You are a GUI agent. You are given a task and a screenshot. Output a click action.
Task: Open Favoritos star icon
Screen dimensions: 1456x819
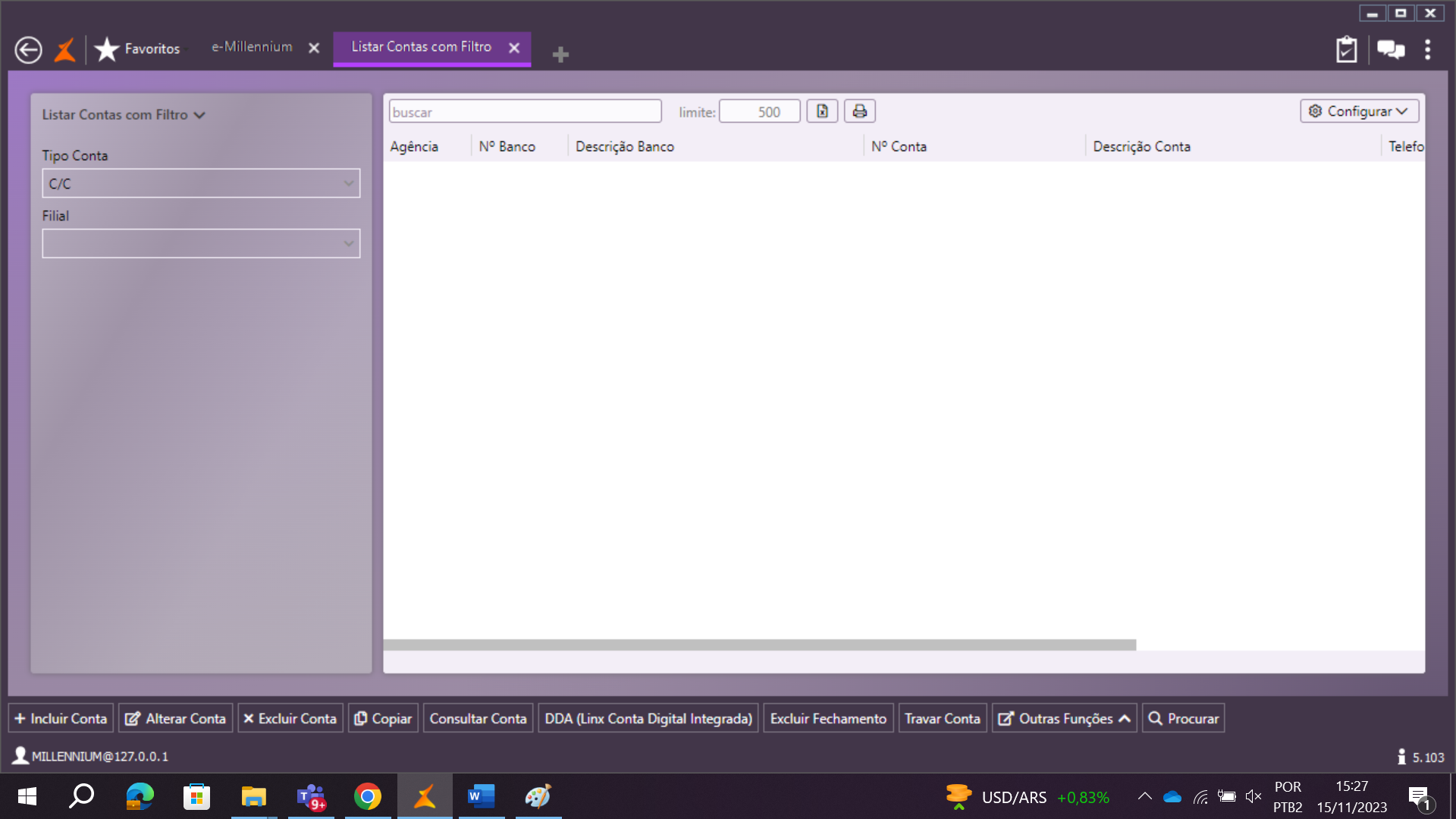pyautogui.click(x=107, y=49)
